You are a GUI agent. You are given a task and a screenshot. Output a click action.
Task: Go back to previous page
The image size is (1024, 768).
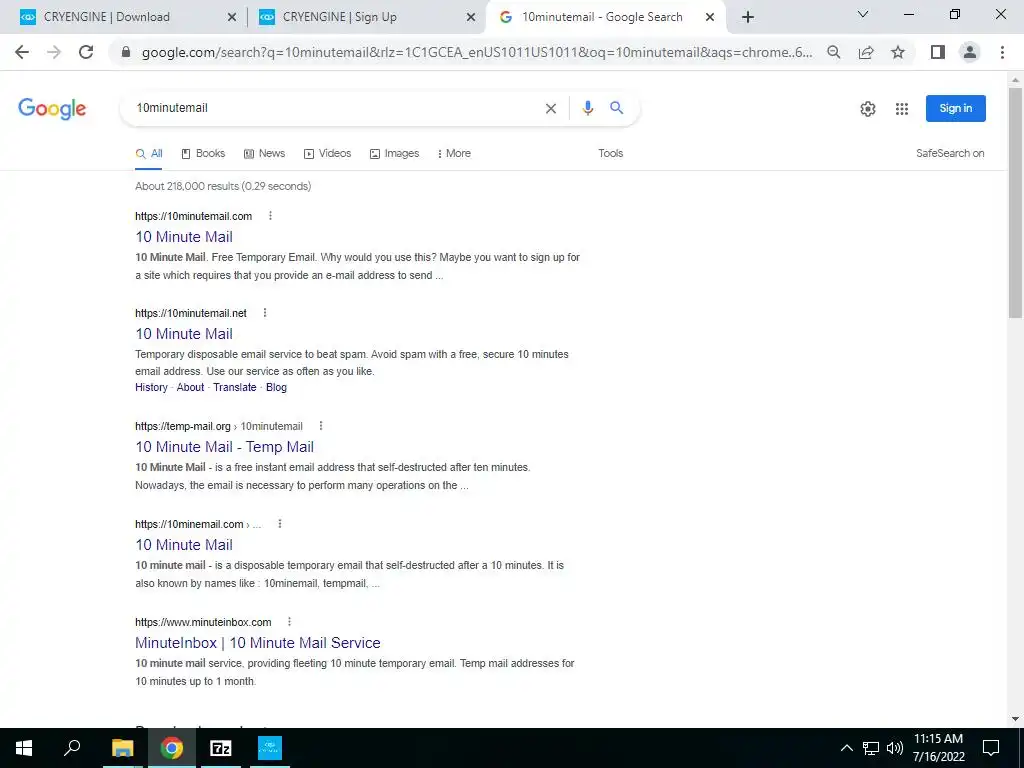(x=22, y=52)
